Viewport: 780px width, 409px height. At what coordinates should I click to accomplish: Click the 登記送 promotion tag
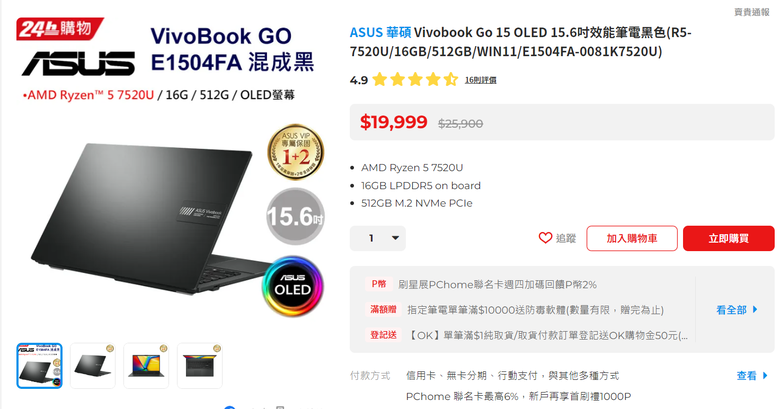383,335
